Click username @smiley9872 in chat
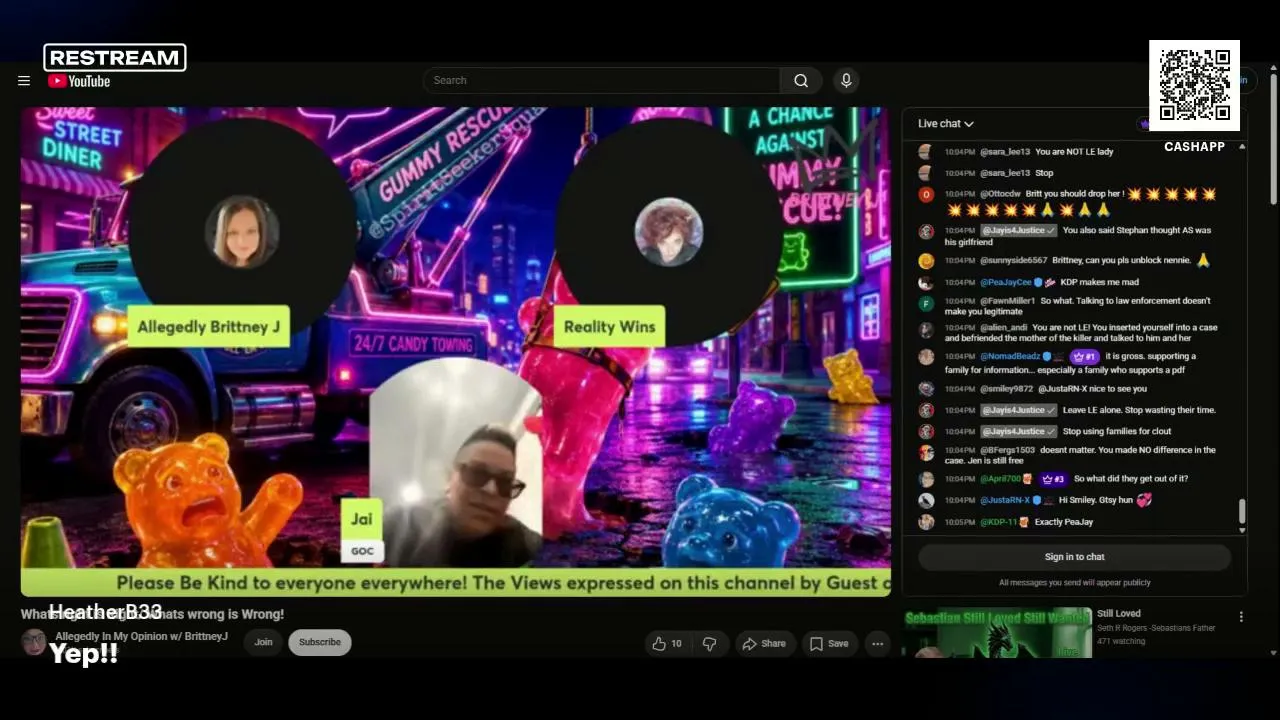1280x720 pixels. [x=1006, y=389]
